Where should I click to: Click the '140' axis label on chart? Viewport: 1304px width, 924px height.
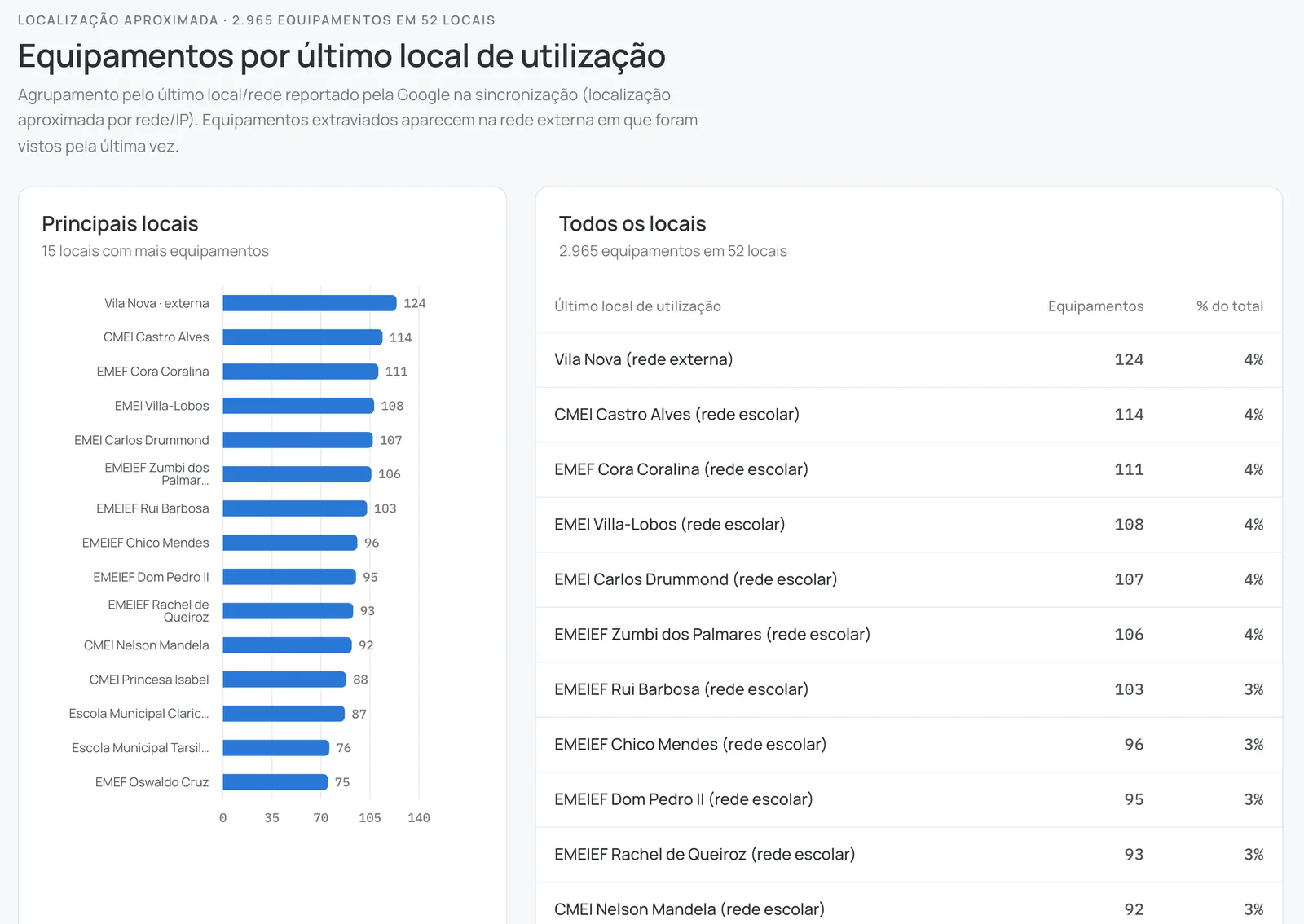click(x=419, y=818)
